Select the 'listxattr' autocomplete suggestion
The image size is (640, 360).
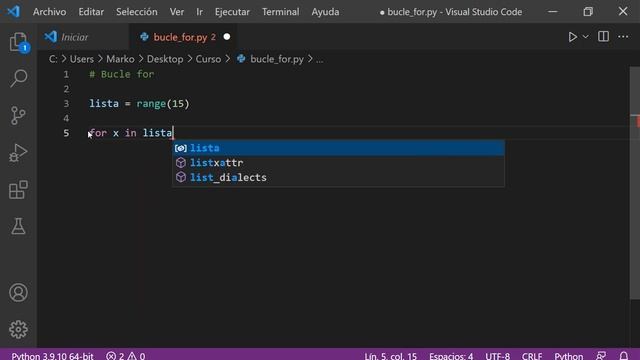pyautogui.click(x=338, y=162)
